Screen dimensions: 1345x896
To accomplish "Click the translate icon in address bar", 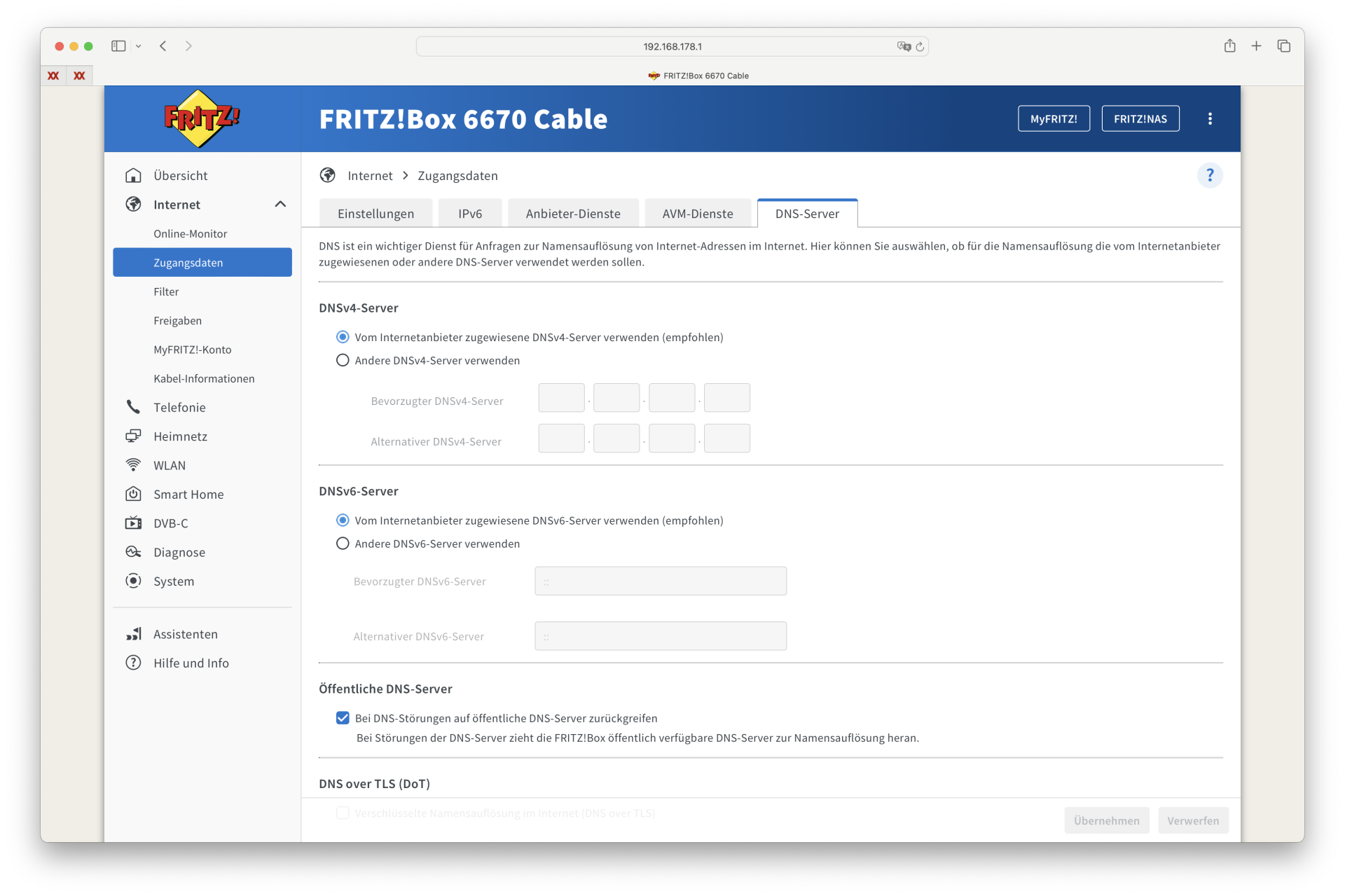I will pyautogui.click(x=904, y=47).
